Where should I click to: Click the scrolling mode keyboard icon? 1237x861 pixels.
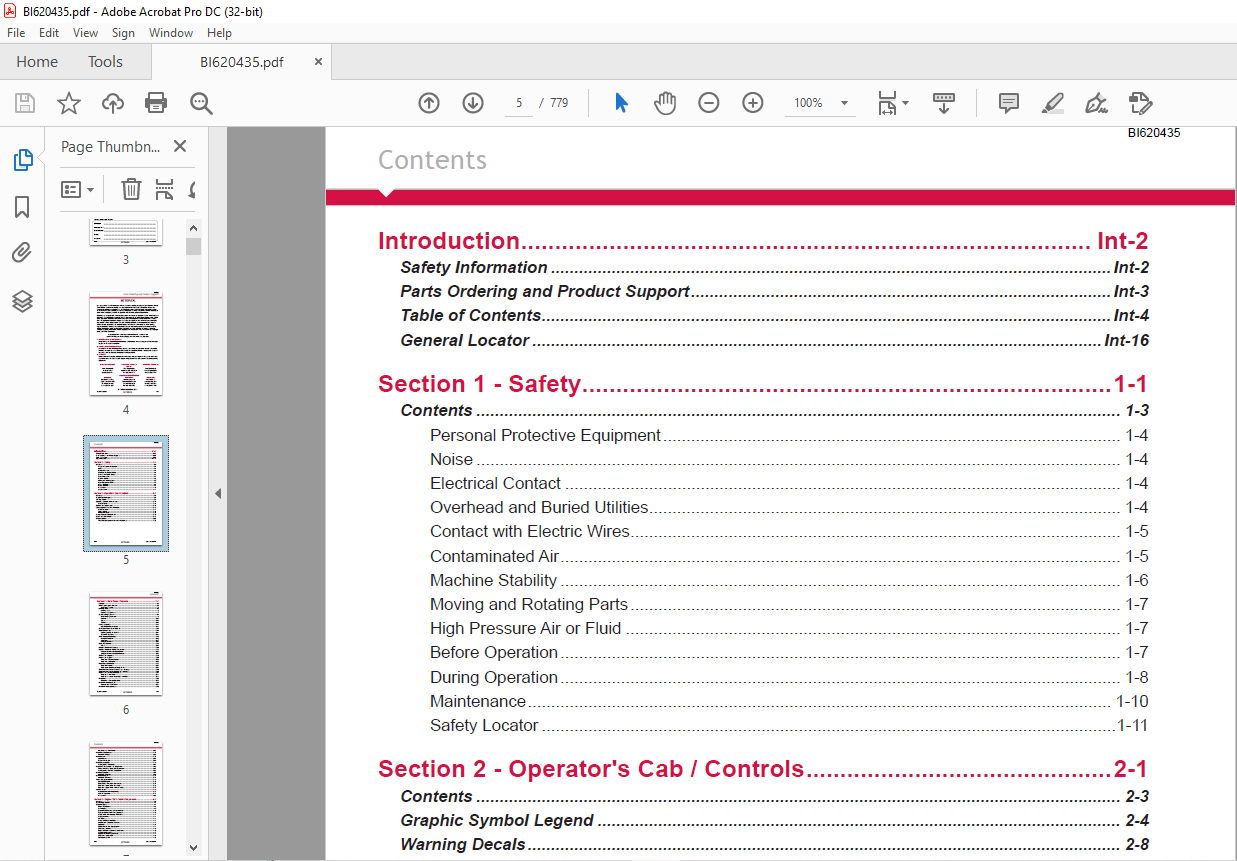(944, 103)
